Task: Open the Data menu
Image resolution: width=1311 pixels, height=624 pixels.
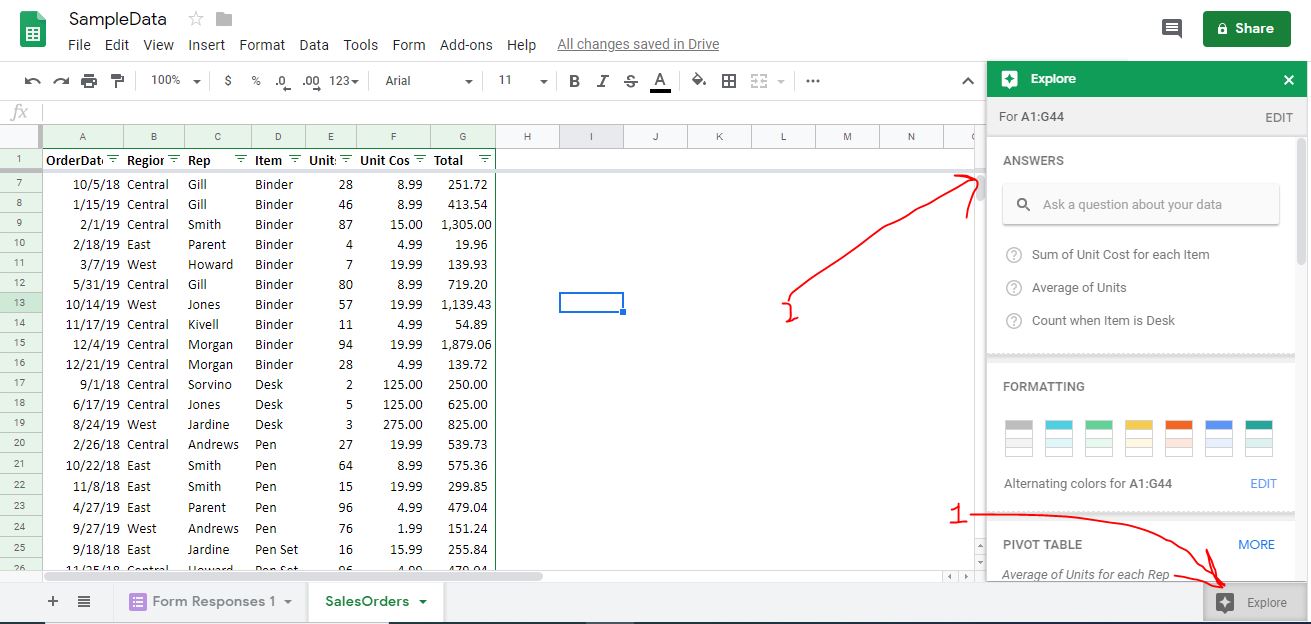Action: [x=313, y=45]
